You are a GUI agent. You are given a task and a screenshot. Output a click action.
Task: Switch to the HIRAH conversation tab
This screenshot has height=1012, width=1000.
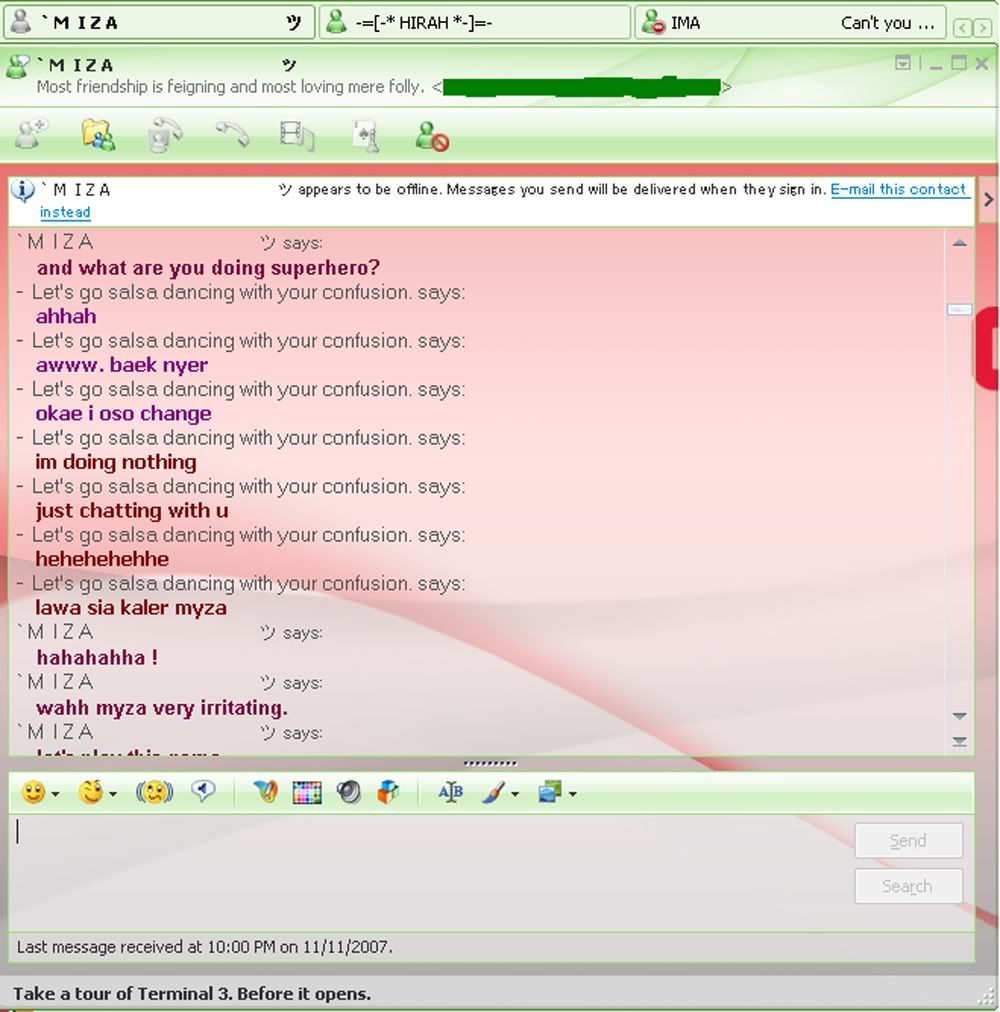coord(474,22)
